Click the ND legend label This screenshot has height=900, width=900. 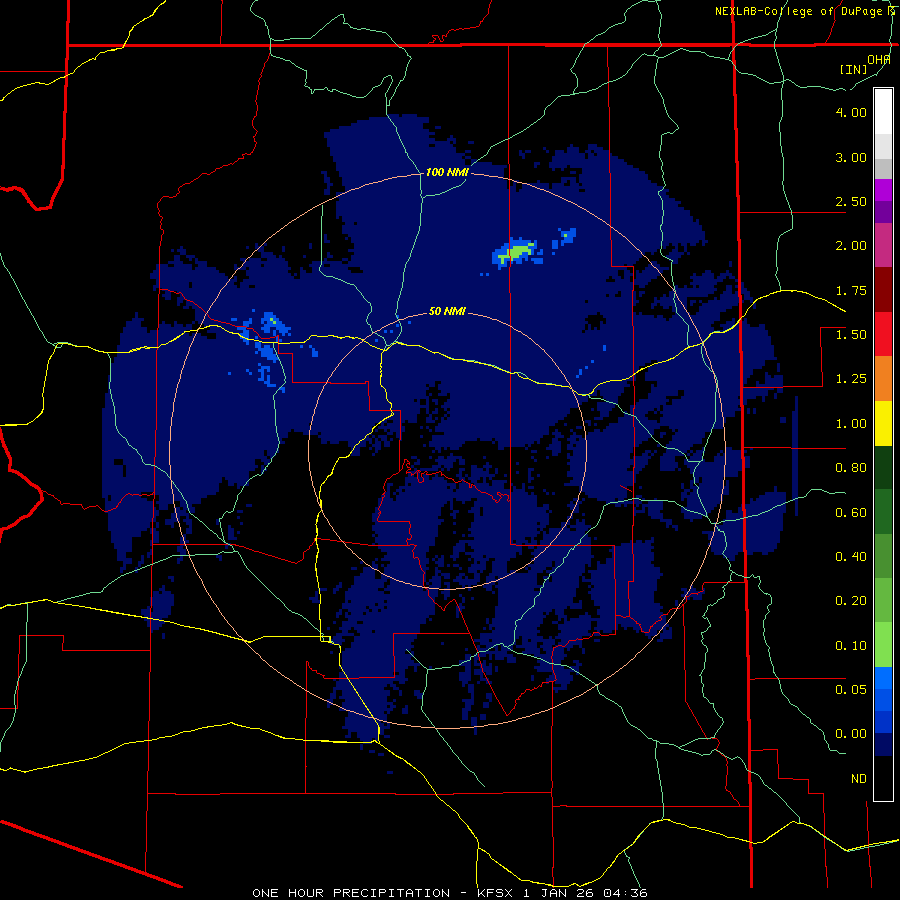[x=859, y=779]
